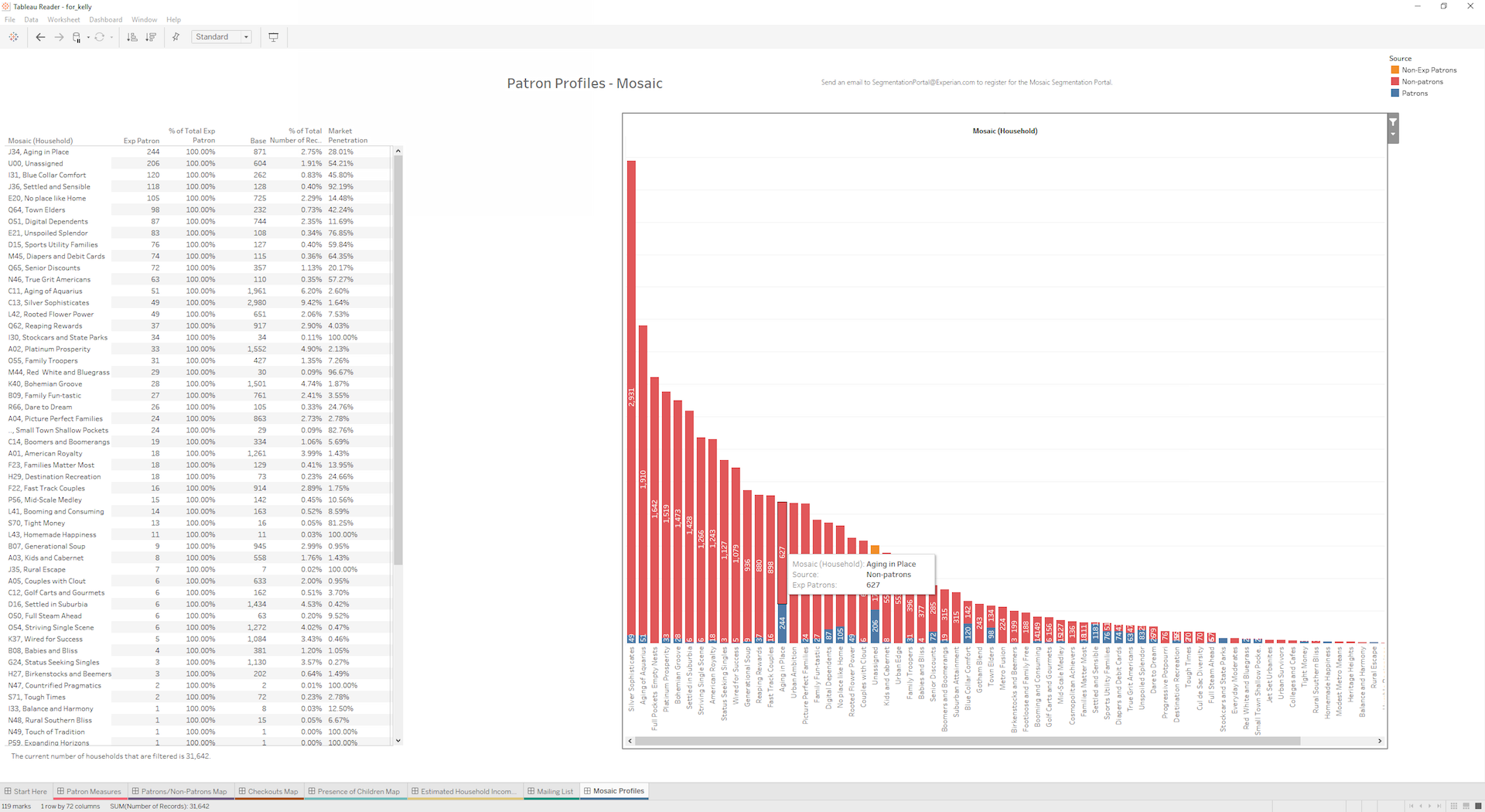Click table vertical scrollbar down arrow
Screen dimensions: 1485x812
coord(398,740)
